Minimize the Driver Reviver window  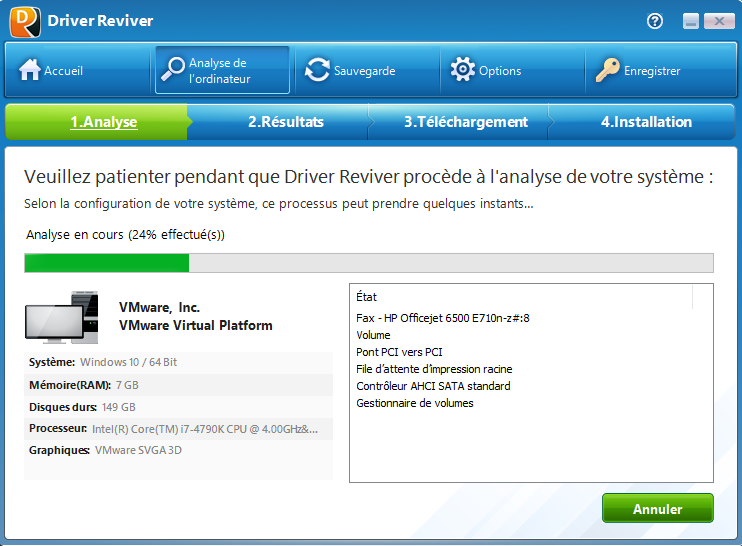691,21
